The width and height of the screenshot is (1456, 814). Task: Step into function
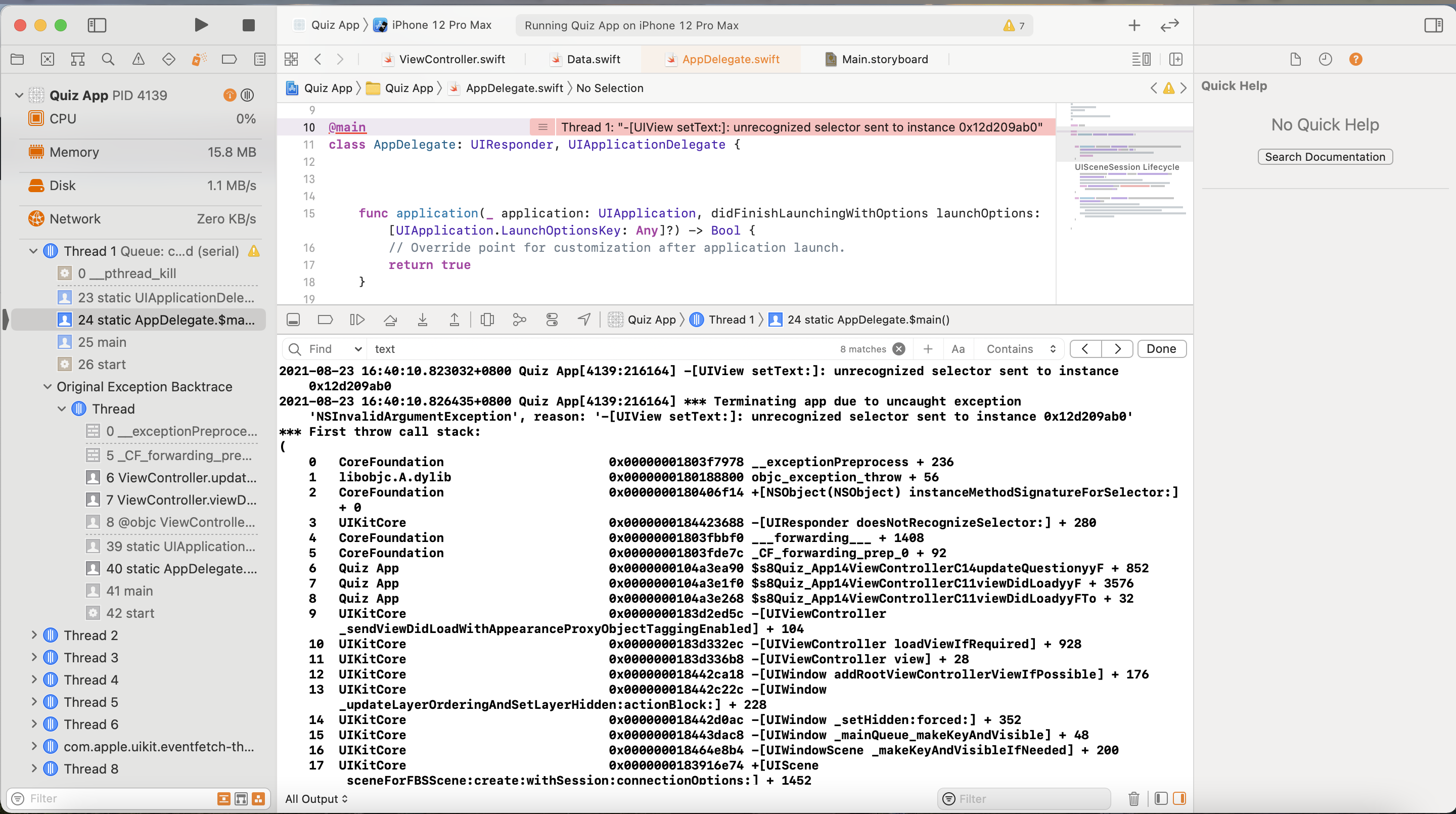click(422, 320)
